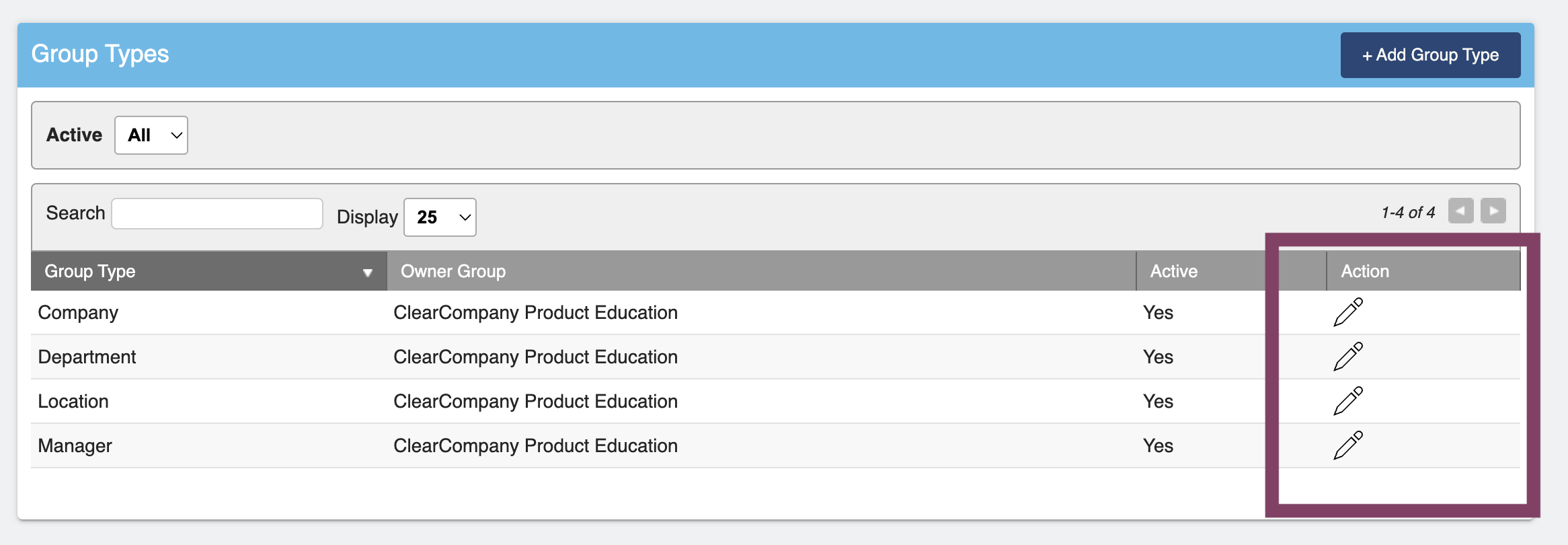Expand the Display count dropdown
This screenshot has width=1568, height=545.
[440, 217]
